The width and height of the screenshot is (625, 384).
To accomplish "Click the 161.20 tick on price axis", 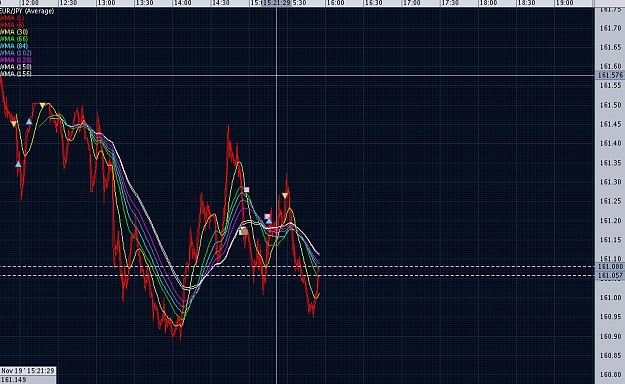I will pos(610,221).
